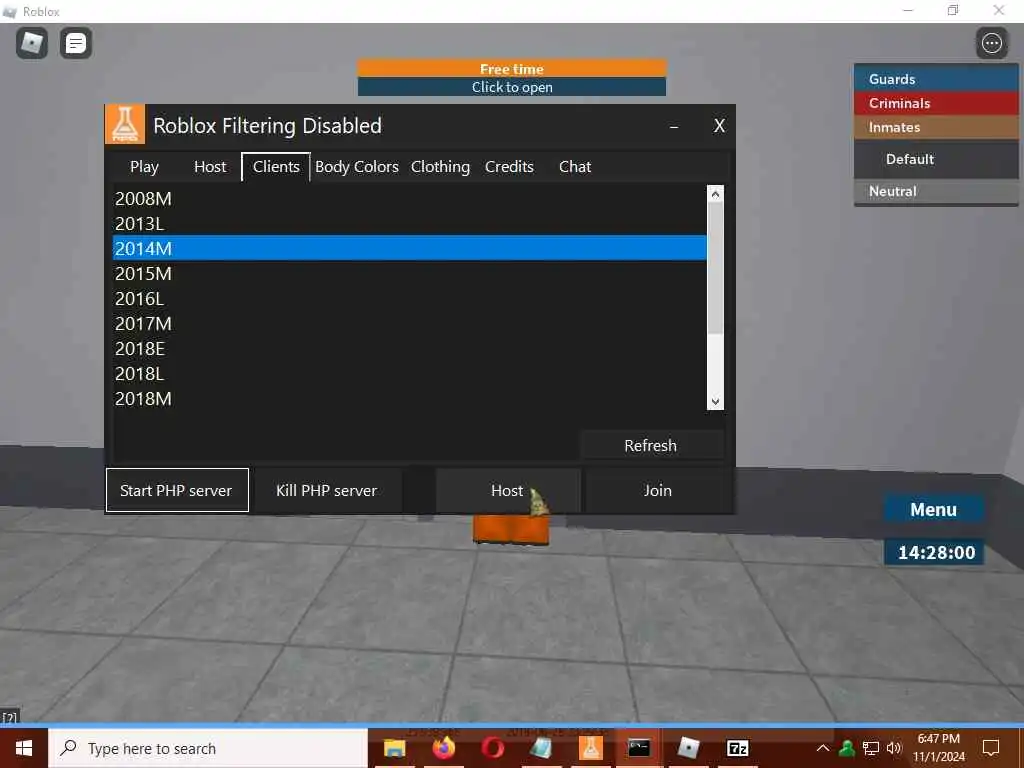Select the 2014M client row
Image resolution: width=1024 pixels, height=768 pixels.
coord(409,248)
